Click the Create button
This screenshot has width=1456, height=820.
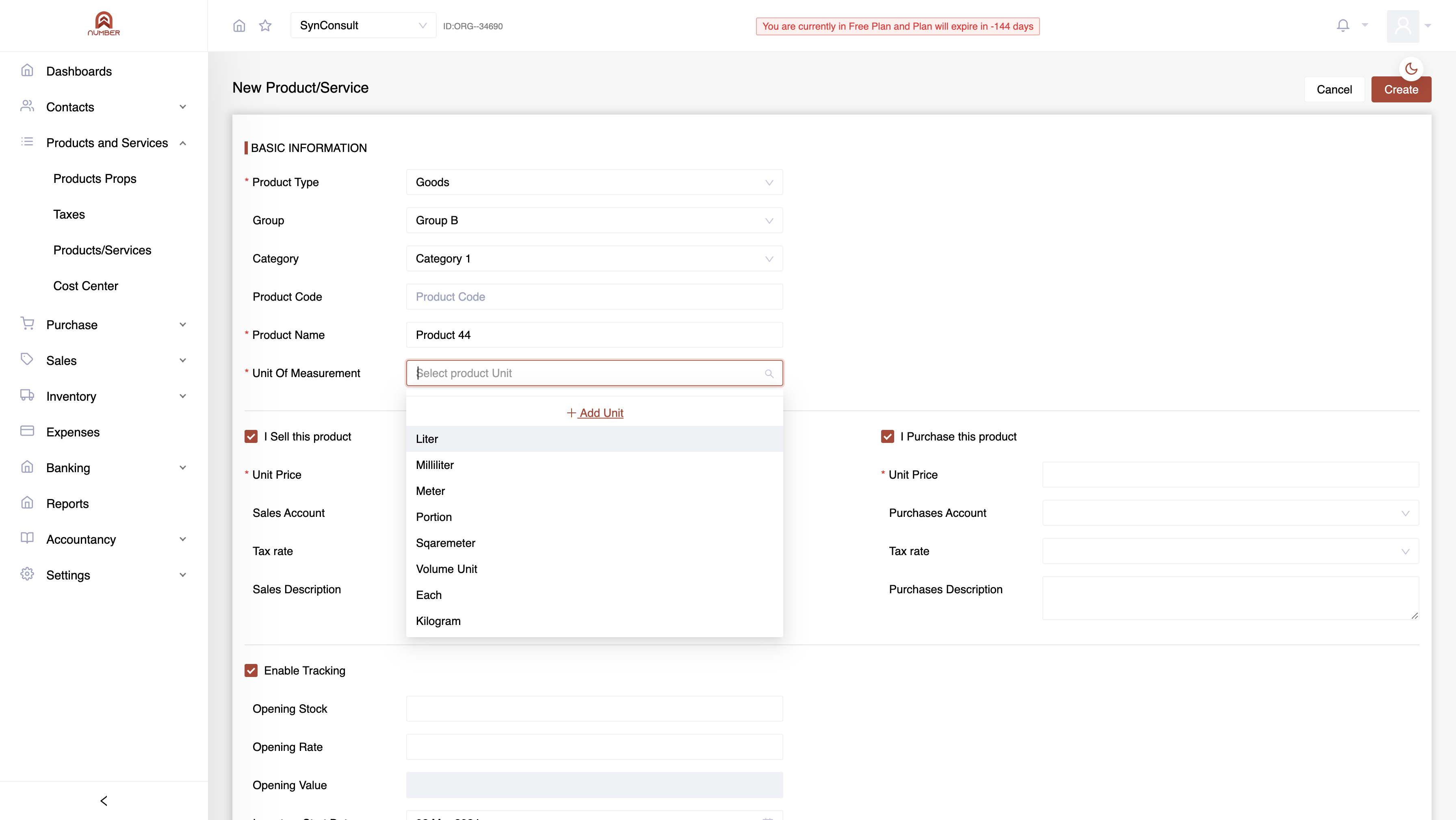point(1401,89)
